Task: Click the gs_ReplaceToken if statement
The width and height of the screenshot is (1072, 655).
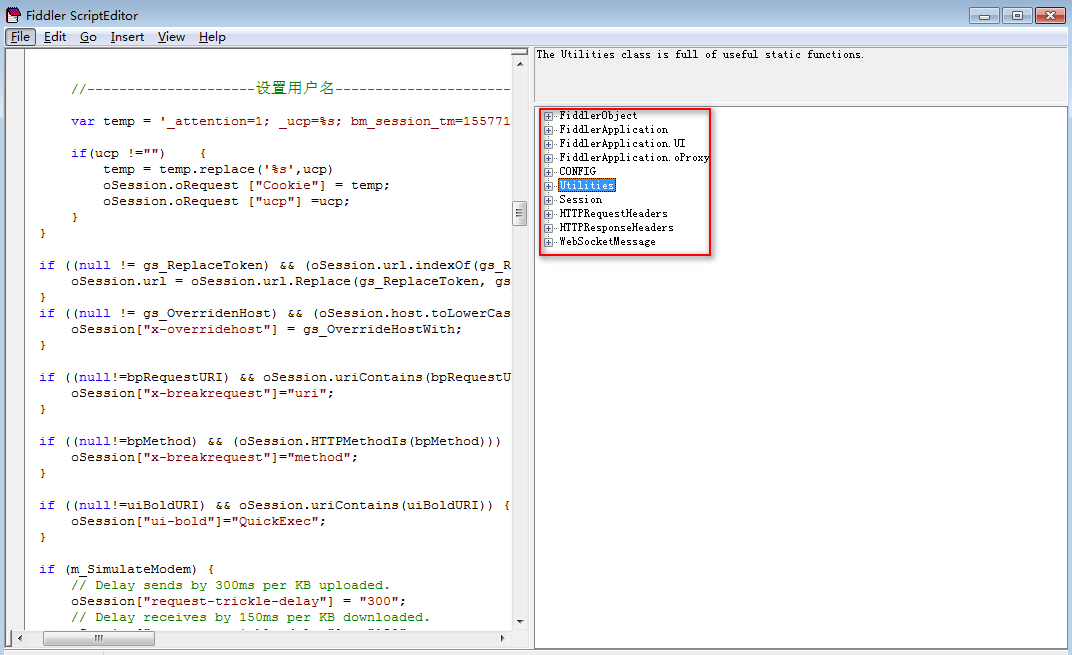Action: click(x=275, y=265)
